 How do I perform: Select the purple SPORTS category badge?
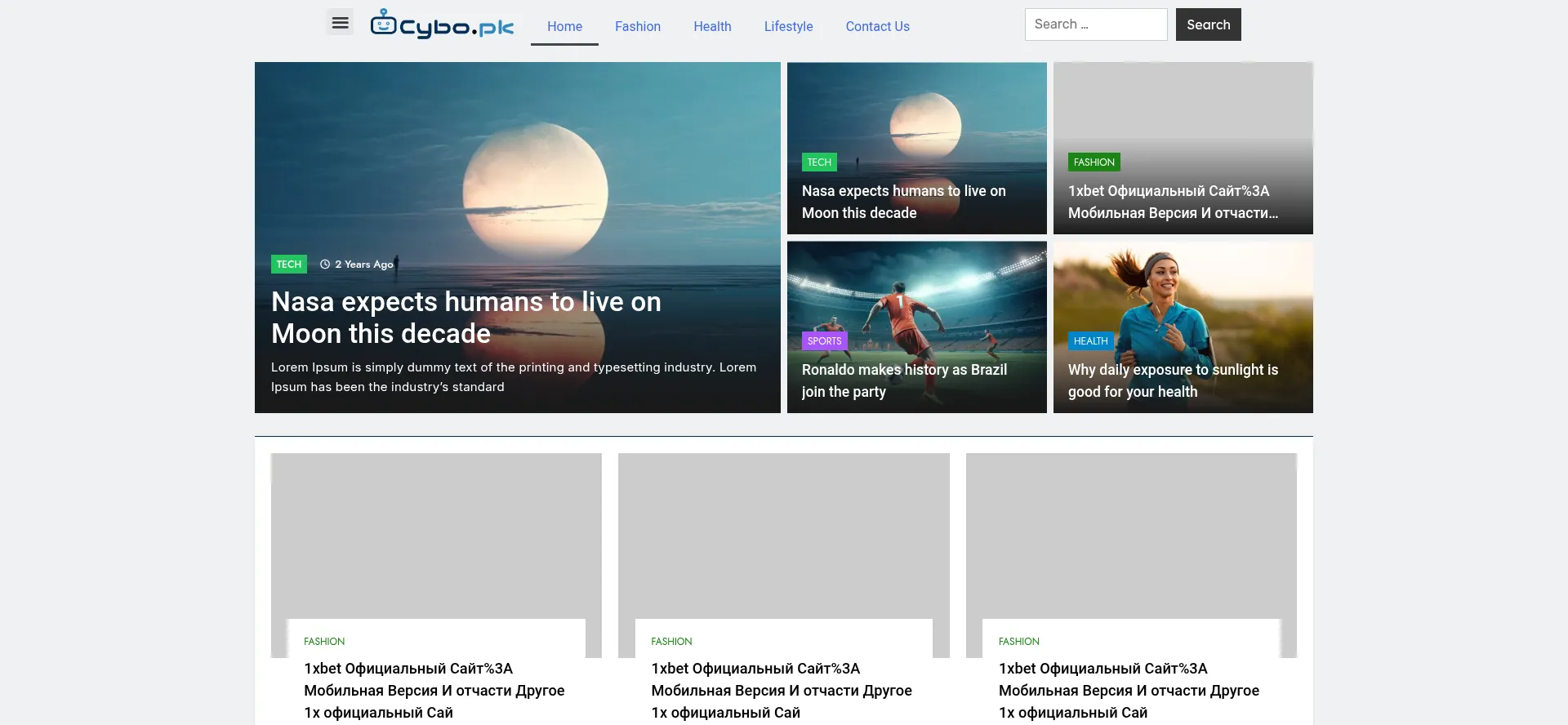(x=824, y=341)
